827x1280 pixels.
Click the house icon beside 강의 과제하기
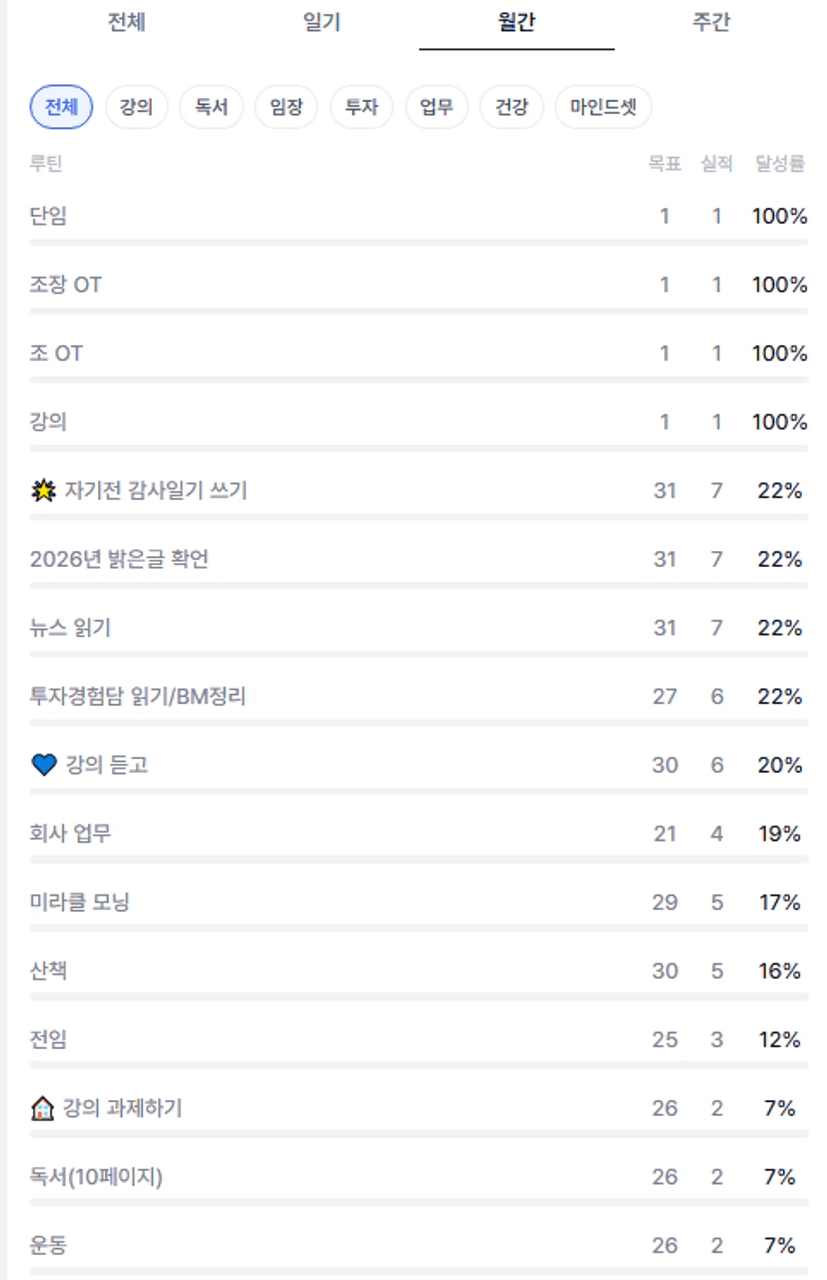click(43, 1108)
